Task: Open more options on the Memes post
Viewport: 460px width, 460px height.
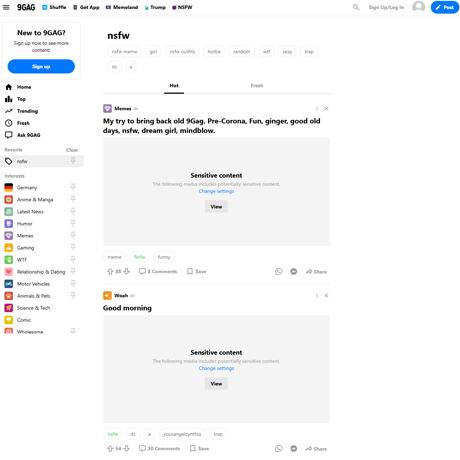Action: [317, 108]
